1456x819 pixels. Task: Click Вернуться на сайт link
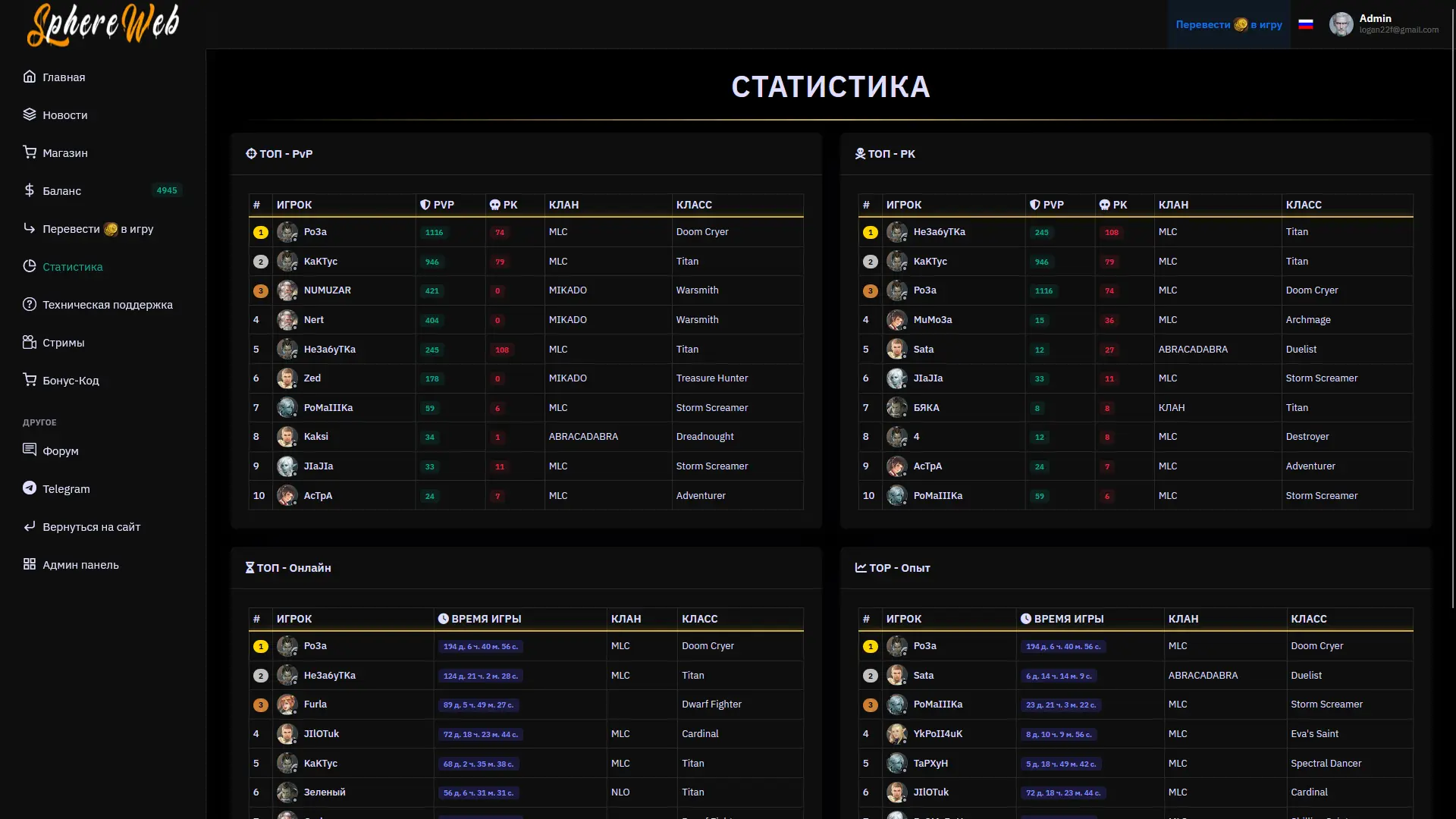coord(91,527)
